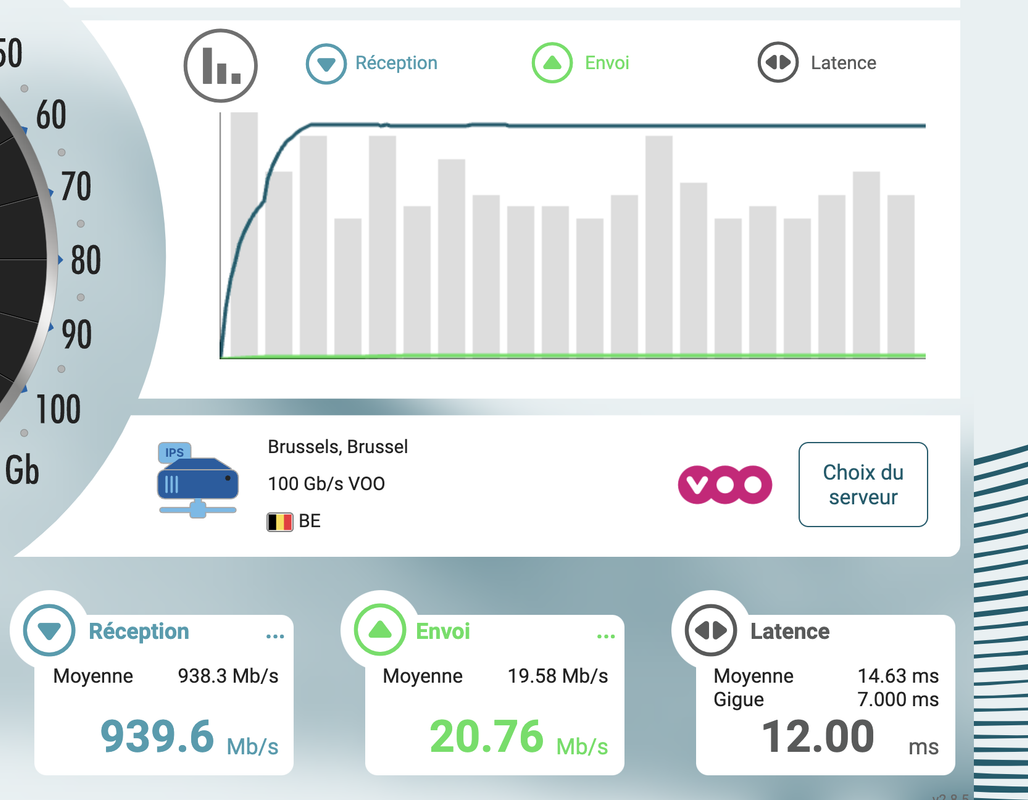Click the 100 mark on speed gauge

[58, 409]
